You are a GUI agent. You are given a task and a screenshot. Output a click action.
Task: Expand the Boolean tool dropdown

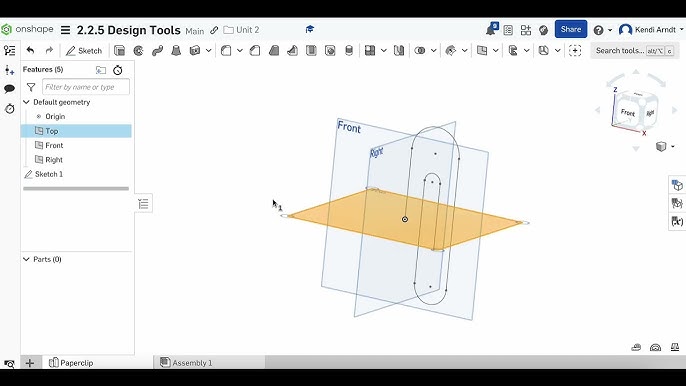click(434, 51)
